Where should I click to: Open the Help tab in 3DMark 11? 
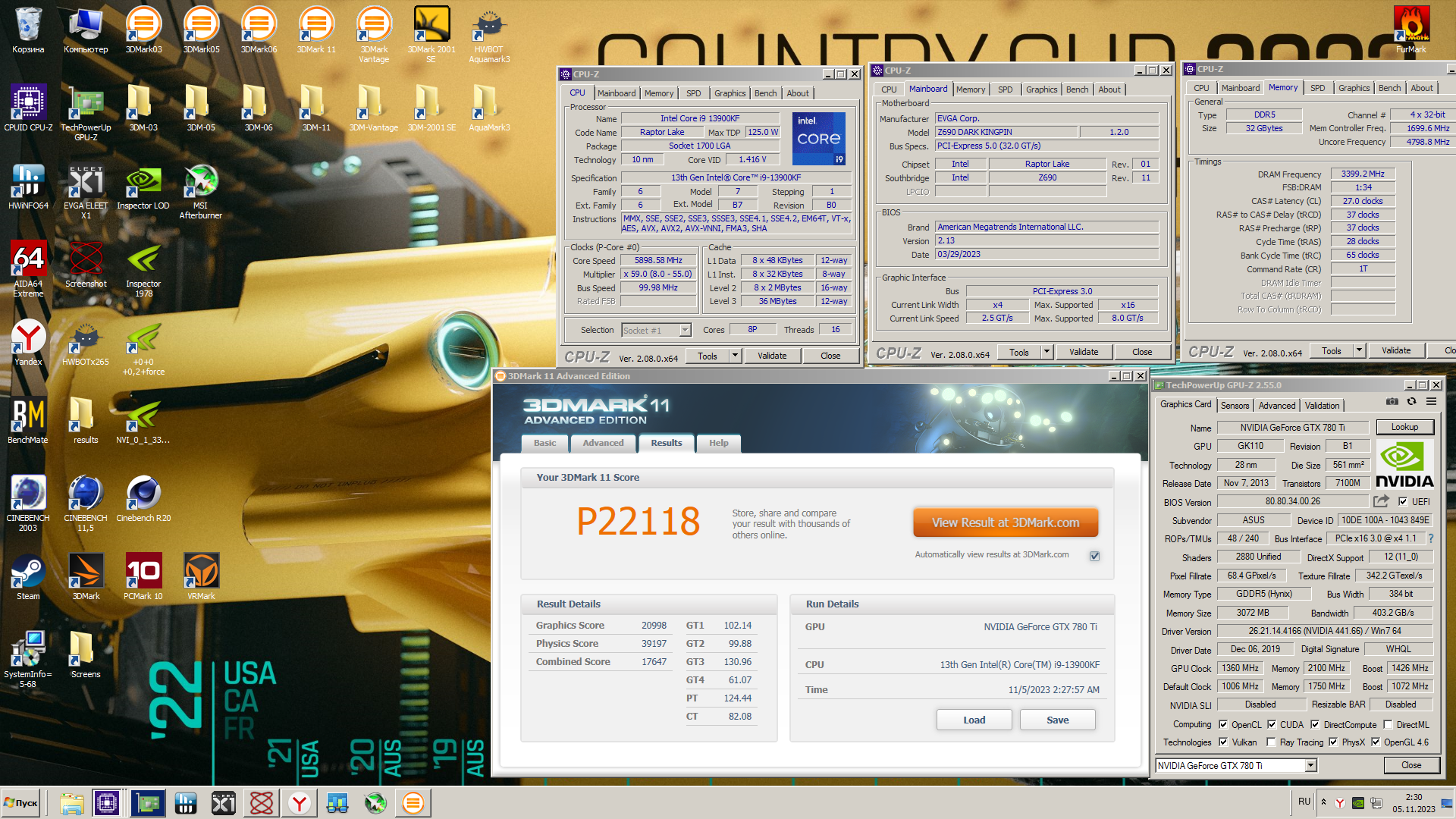click(718, 443)
